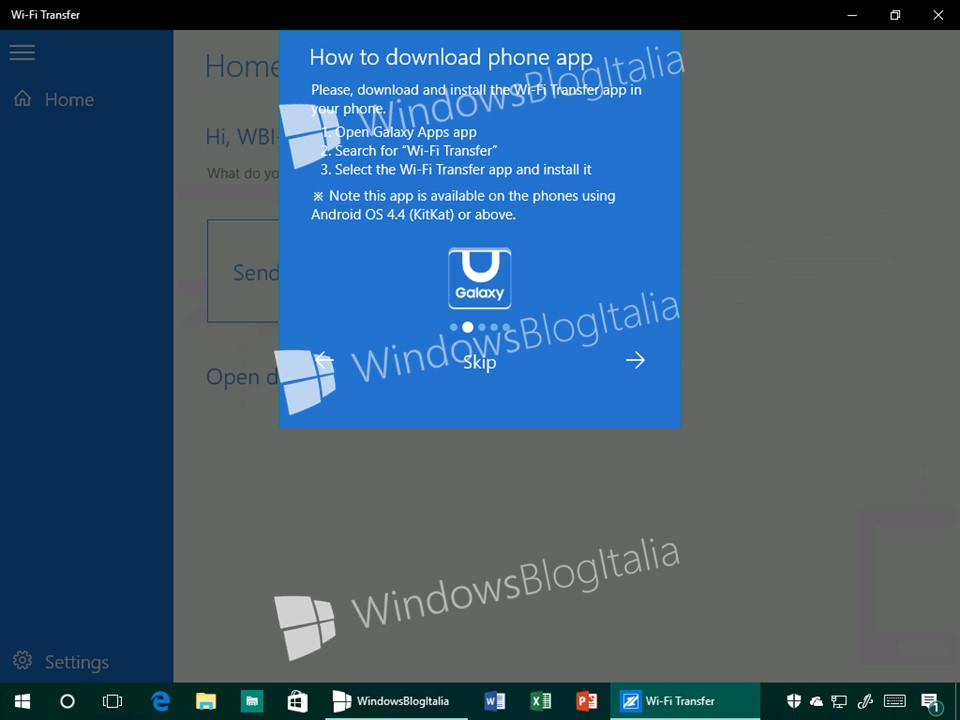960x720 pixels.
Task: Click Skip in the tutorial dialog
Action: click(479, 362)
